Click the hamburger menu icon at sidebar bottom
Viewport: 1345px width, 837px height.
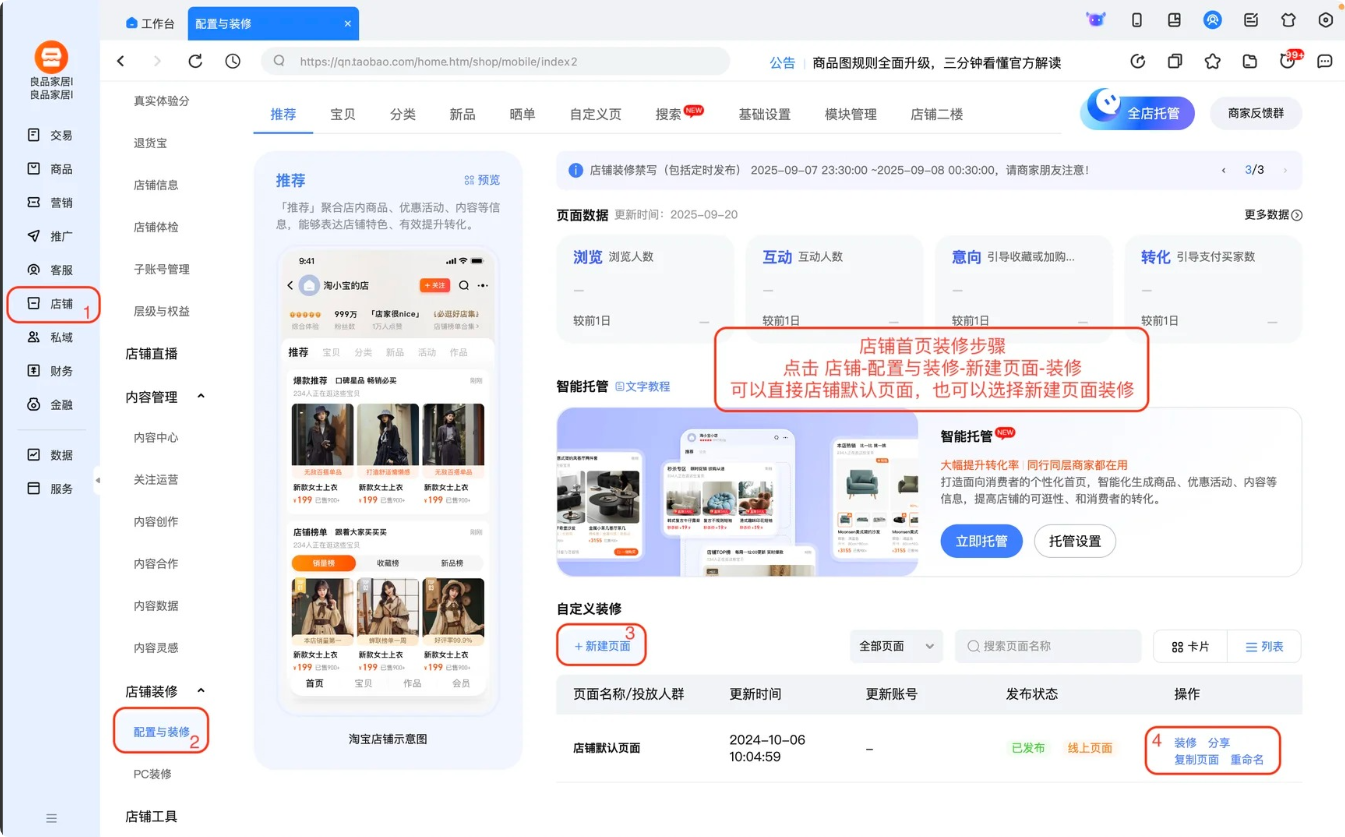click(51, 818)
